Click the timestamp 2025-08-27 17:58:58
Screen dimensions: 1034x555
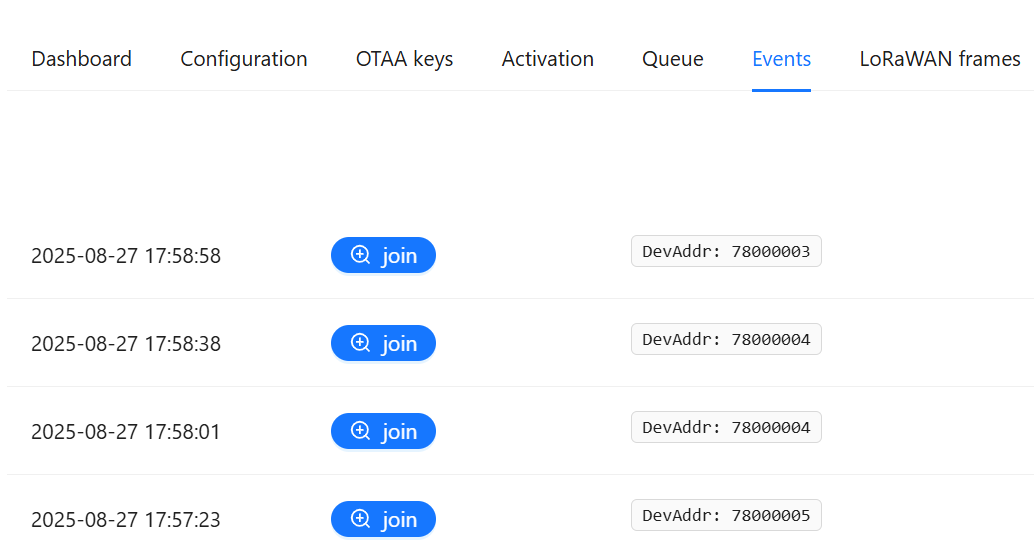click(126, 256)
